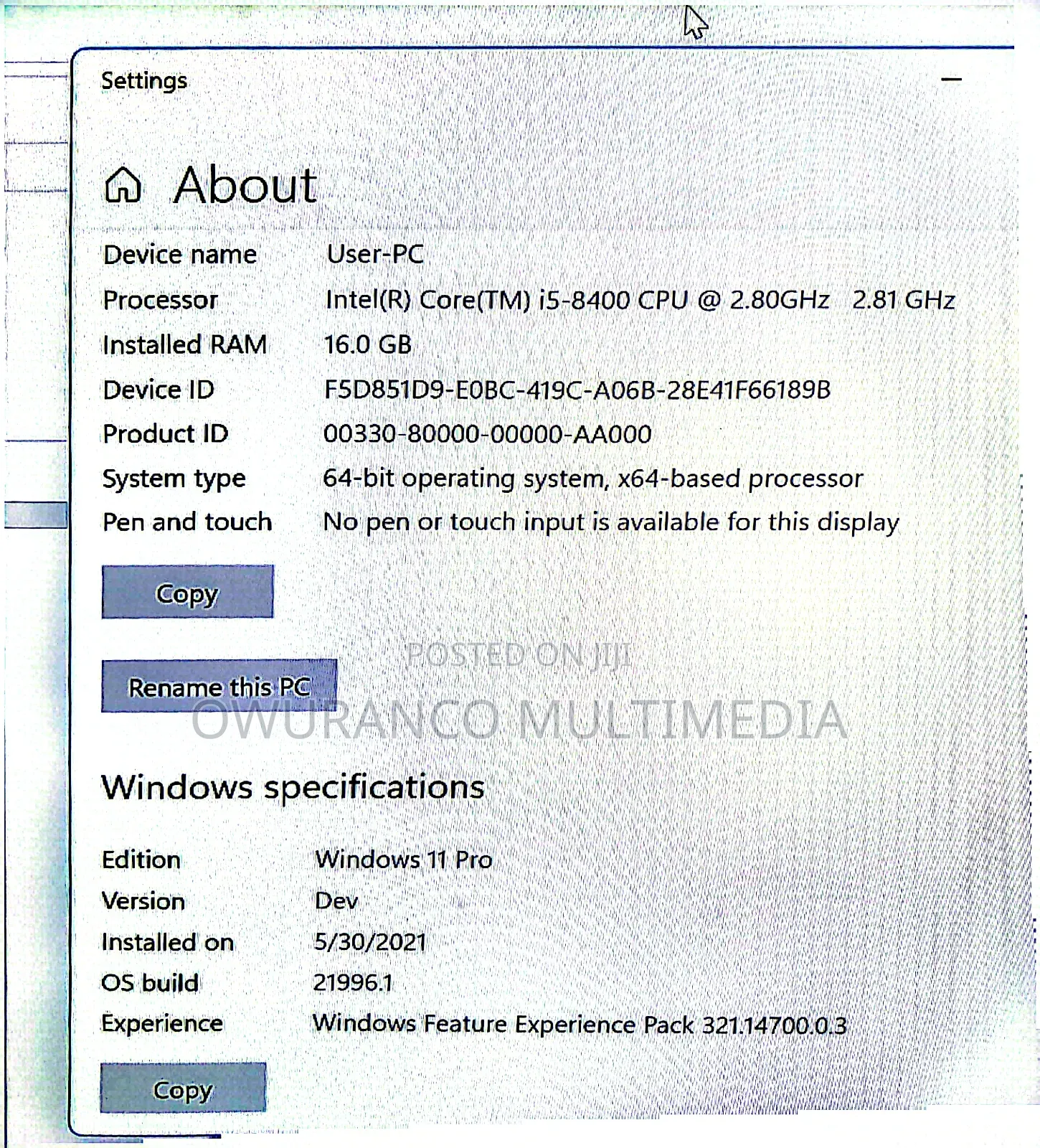Select the 5/30/2021 install date

(x=370, y=941)
